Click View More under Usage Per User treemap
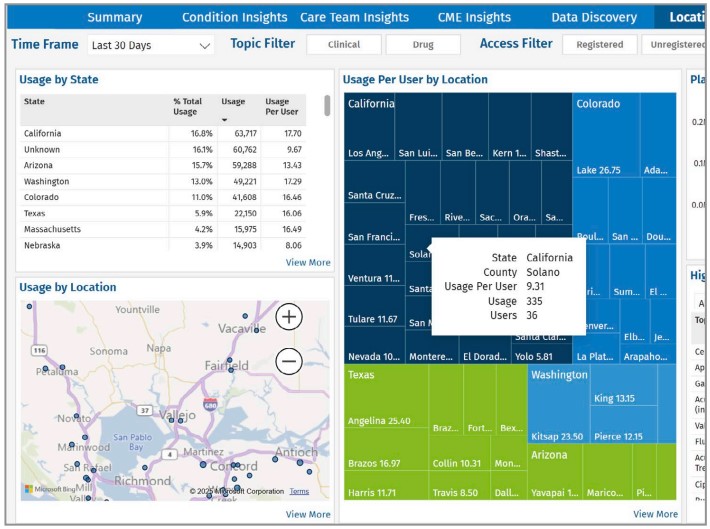The width and height of the screenshot is (710, 529). 655,514
